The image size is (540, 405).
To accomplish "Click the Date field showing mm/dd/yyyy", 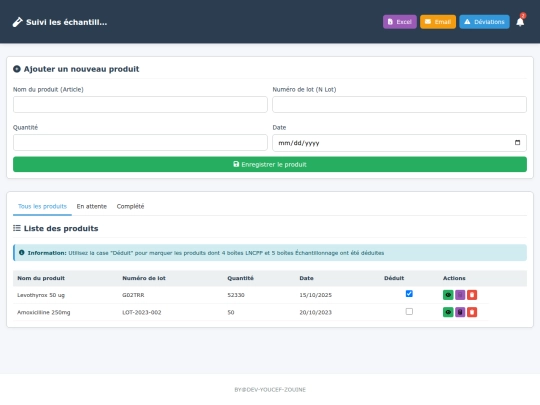I will (399, 143).
